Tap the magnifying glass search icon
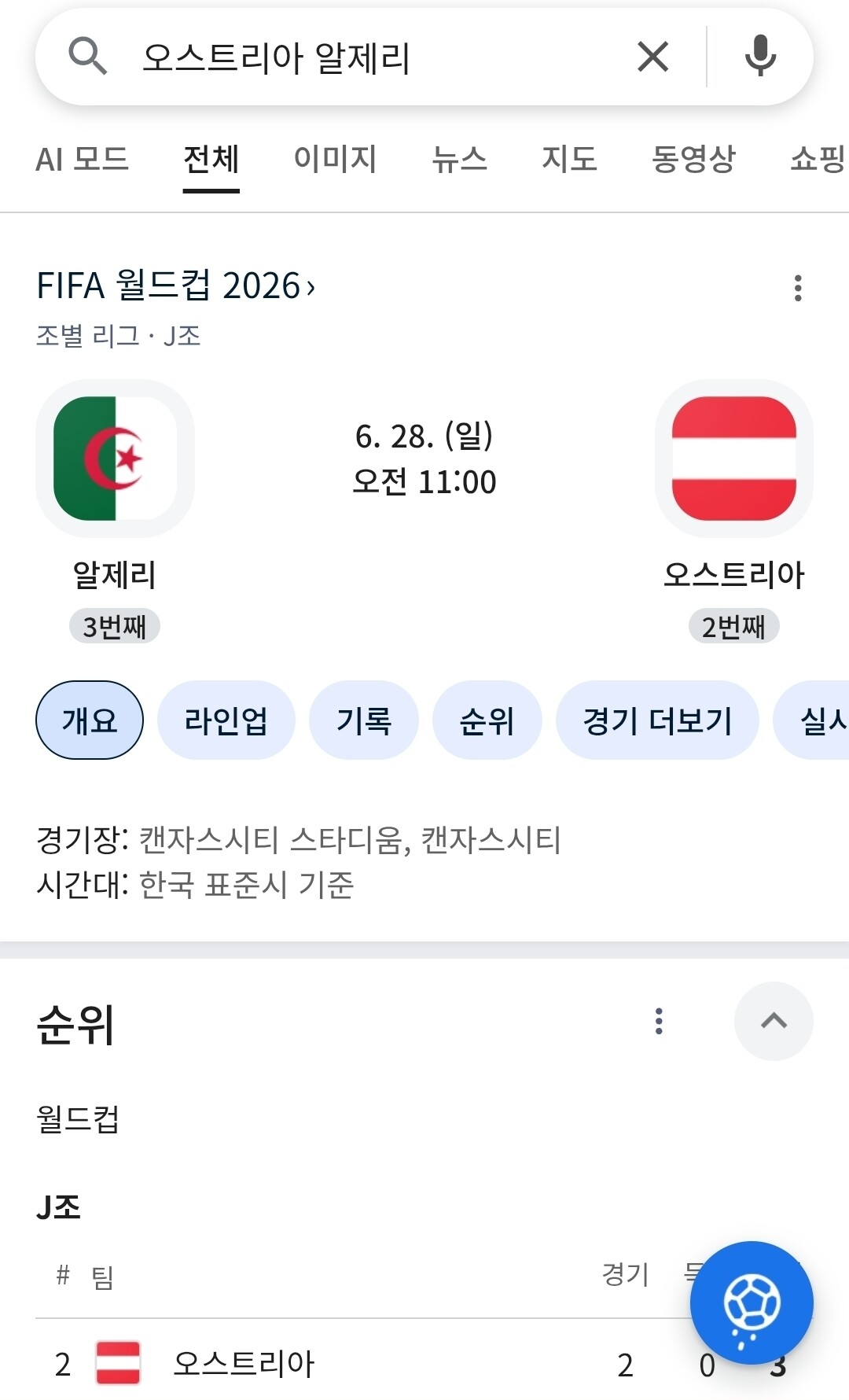 point(87,57)
